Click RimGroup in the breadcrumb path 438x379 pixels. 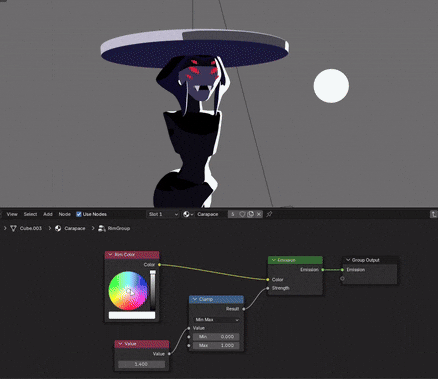[x=119, y=228]
